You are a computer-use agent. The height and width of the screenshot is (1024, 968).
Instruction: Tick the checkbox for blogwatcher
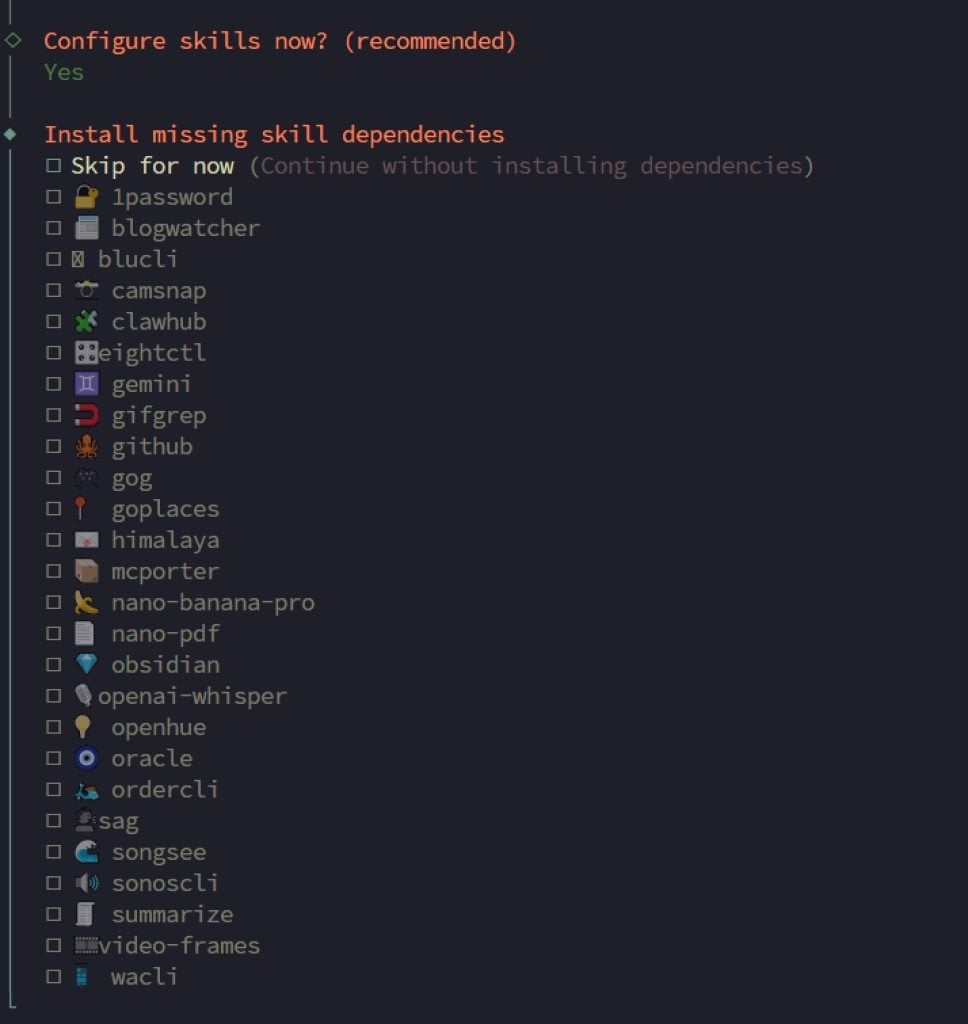[54, 228]
